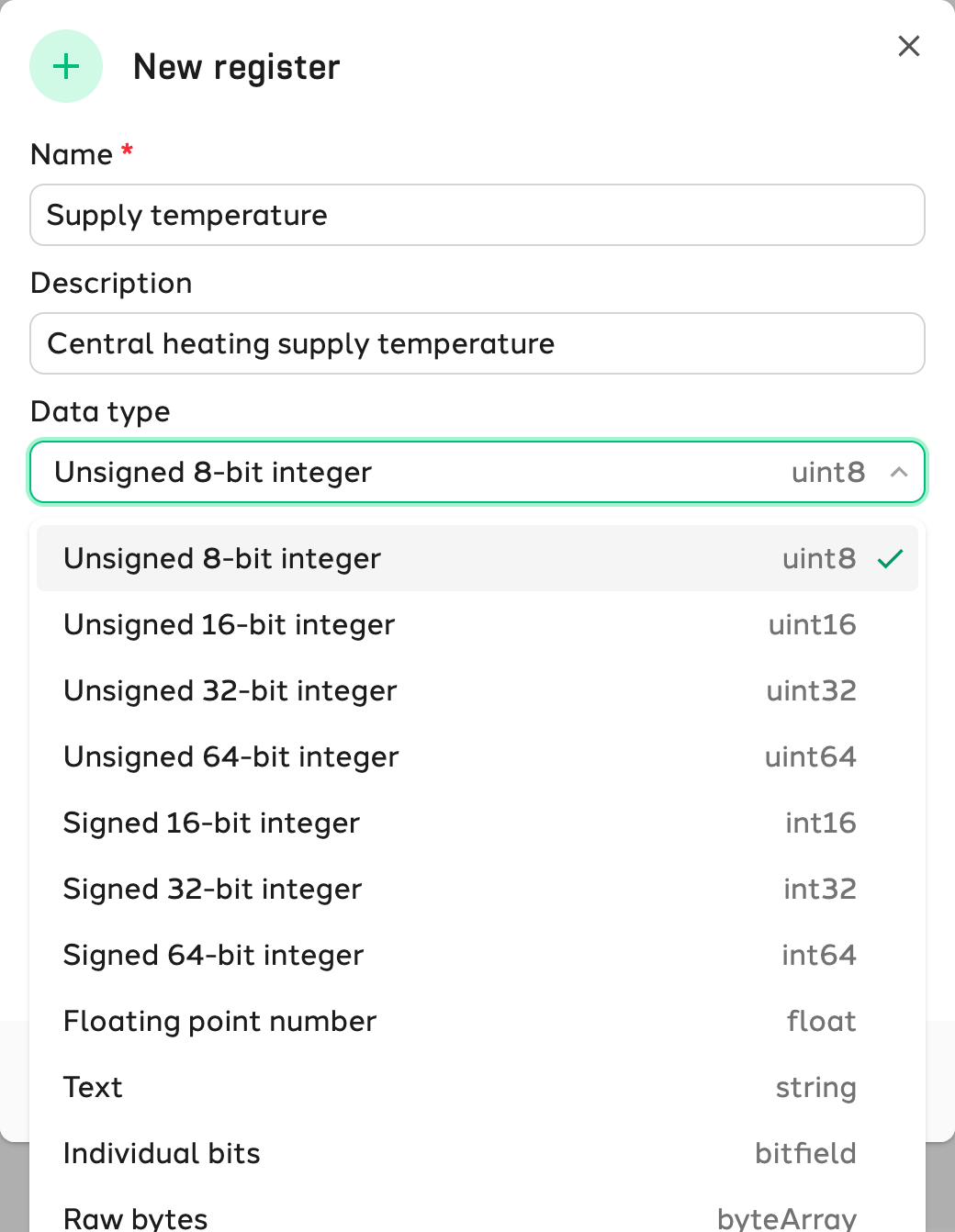Pick the Unsigned 32-bit integer option

(x=477, y=690)
